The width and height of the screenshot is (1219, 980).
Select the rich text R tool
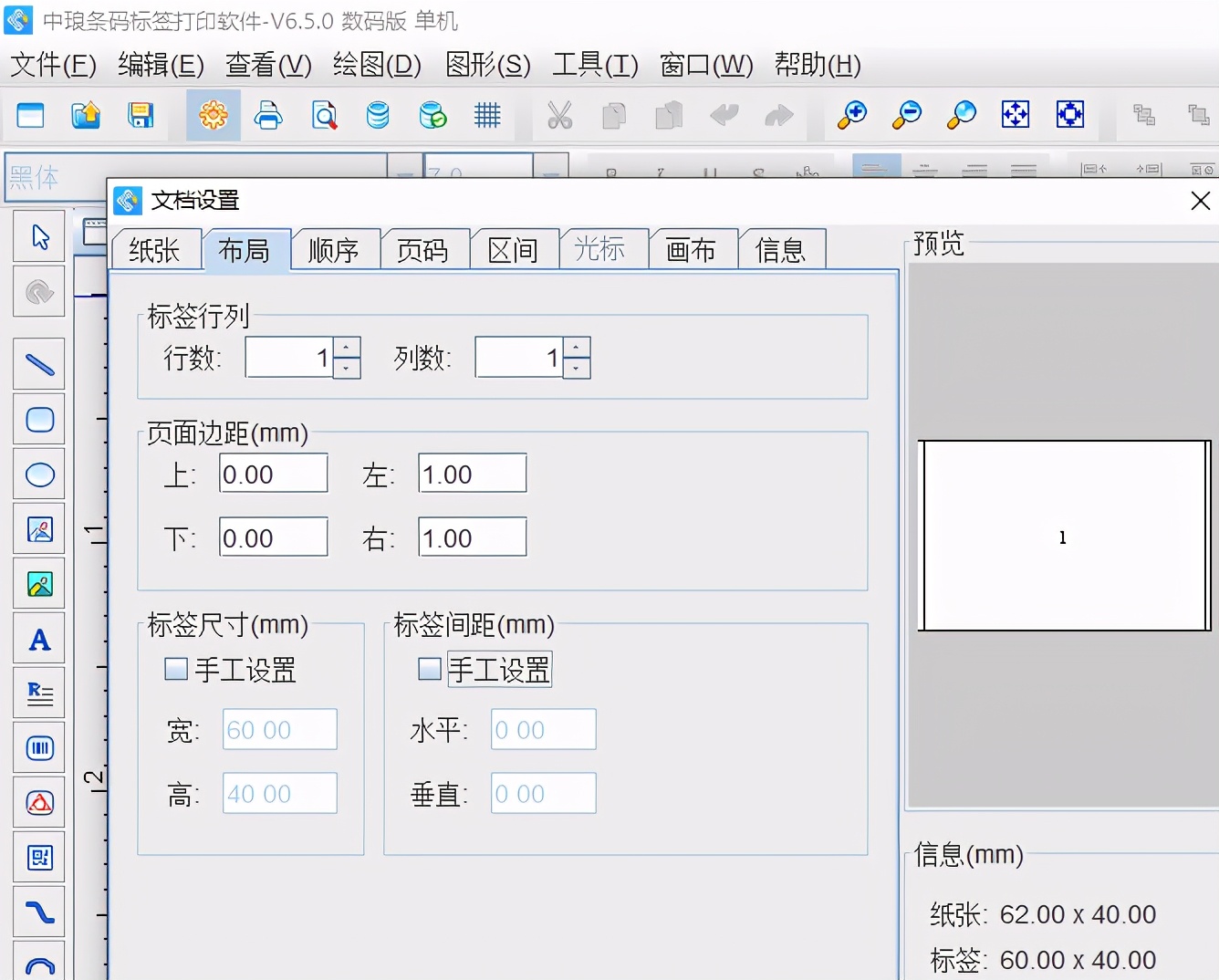coord(39,693)
